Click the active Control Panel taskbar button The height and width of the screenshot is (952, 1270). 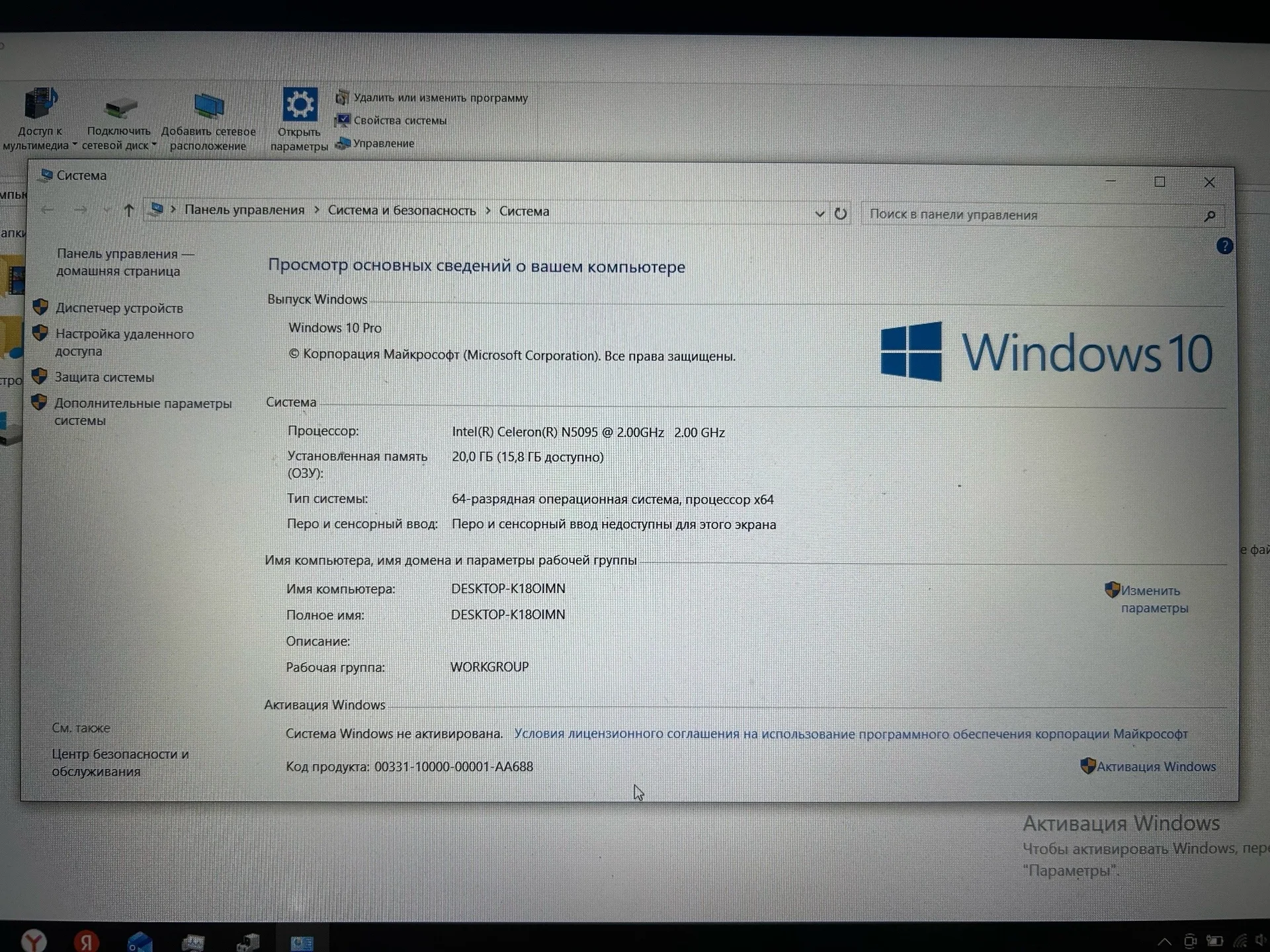coord(302,941)
